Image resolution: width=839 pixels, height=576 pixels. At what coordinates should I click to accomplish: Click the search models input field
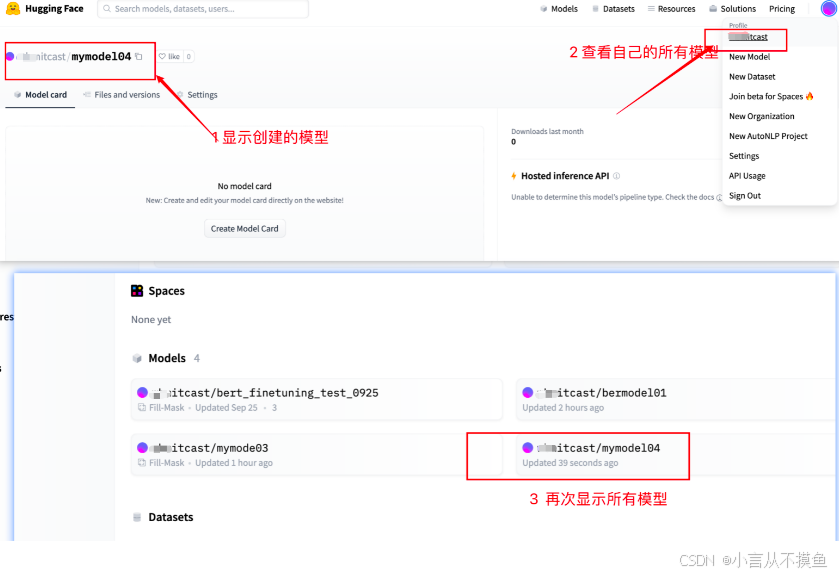point(203,9)
